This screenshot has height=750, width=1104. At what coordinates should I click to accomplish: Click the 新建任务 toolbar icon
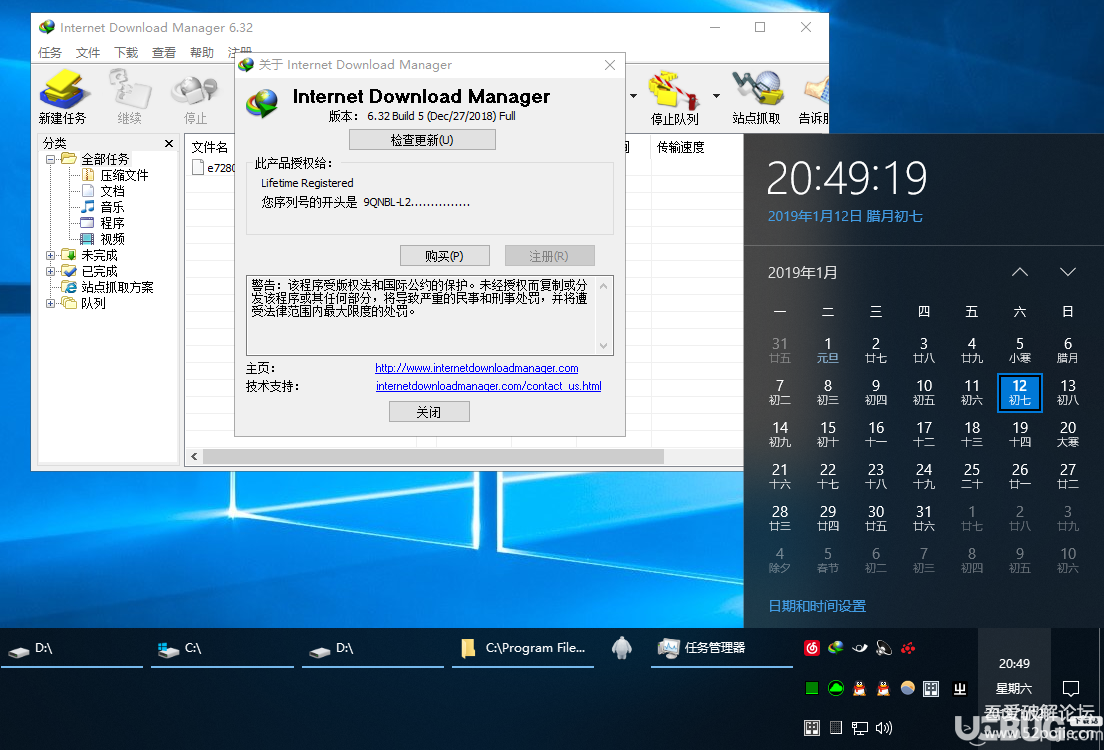point(63,97)
